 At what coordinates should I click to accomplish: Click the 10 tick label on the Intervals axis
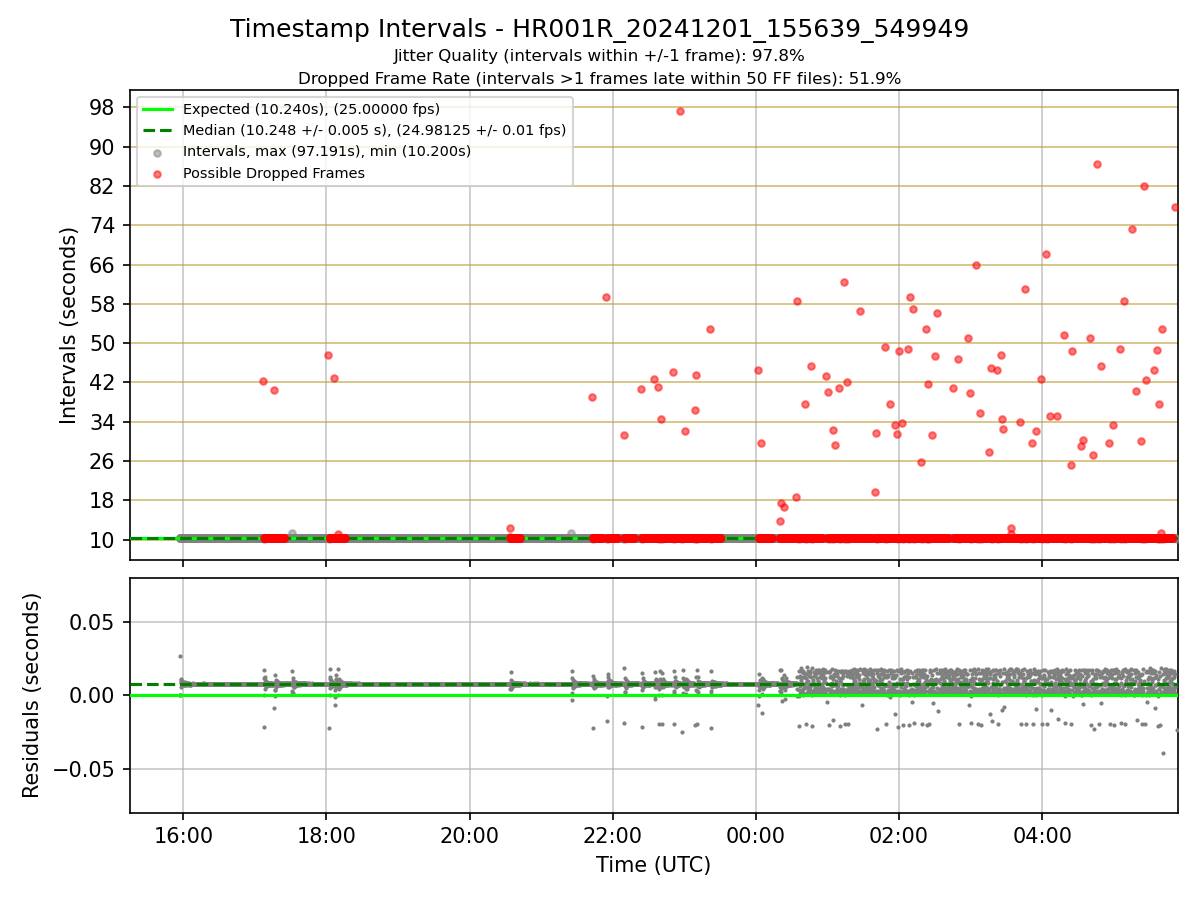tap(104, 540)
